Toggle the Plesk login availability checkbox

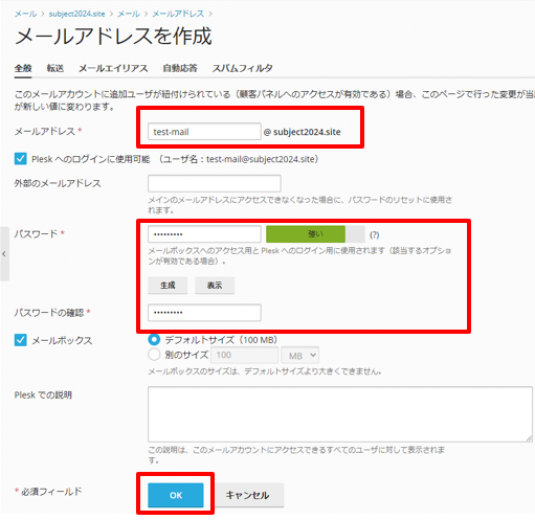20,159
